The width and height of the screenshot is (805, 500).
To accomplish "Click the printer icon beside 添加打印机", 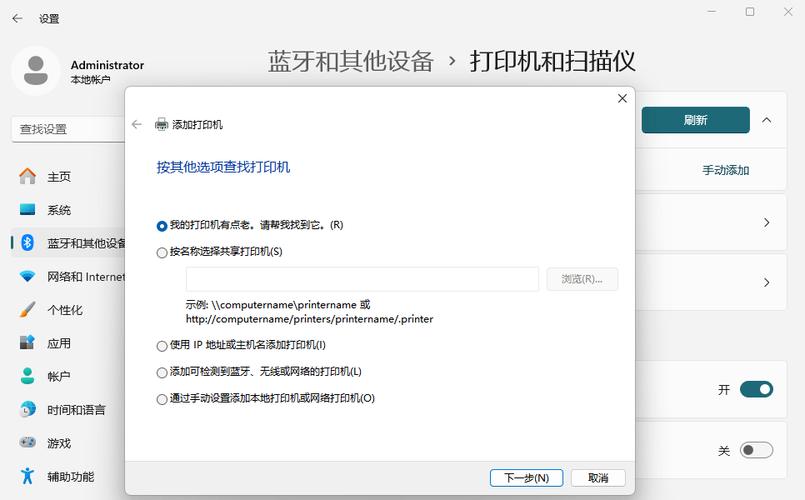I will [162, 124].
